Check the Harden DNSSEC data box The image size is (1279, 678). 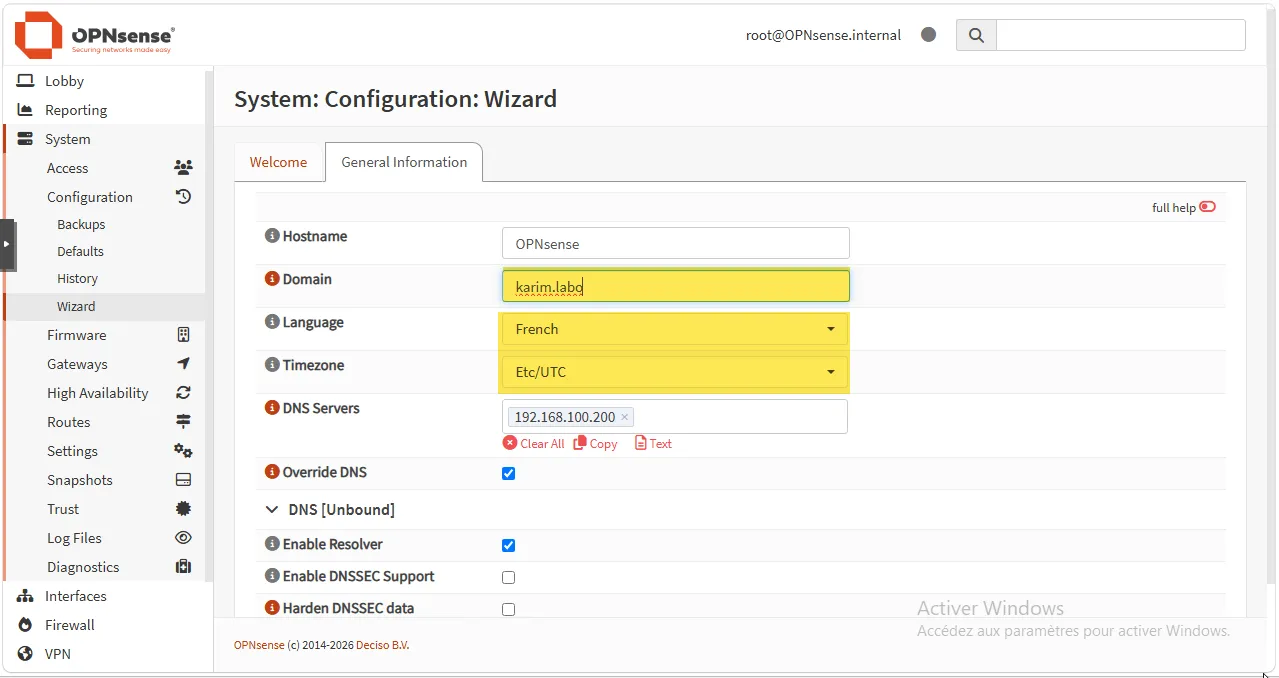508,609
